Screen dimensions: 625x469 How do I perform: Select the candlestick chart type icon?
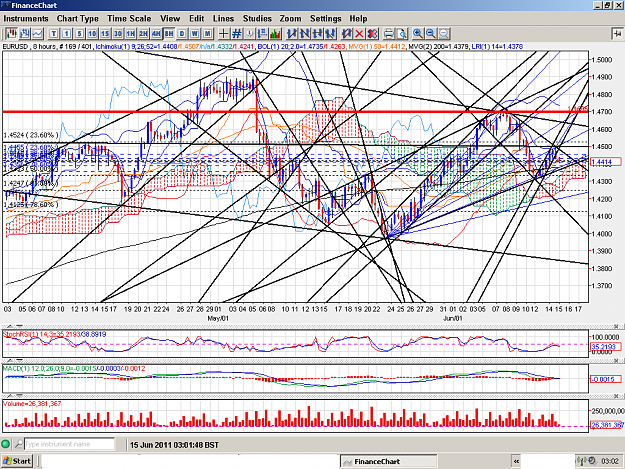[x=11, y=33]
